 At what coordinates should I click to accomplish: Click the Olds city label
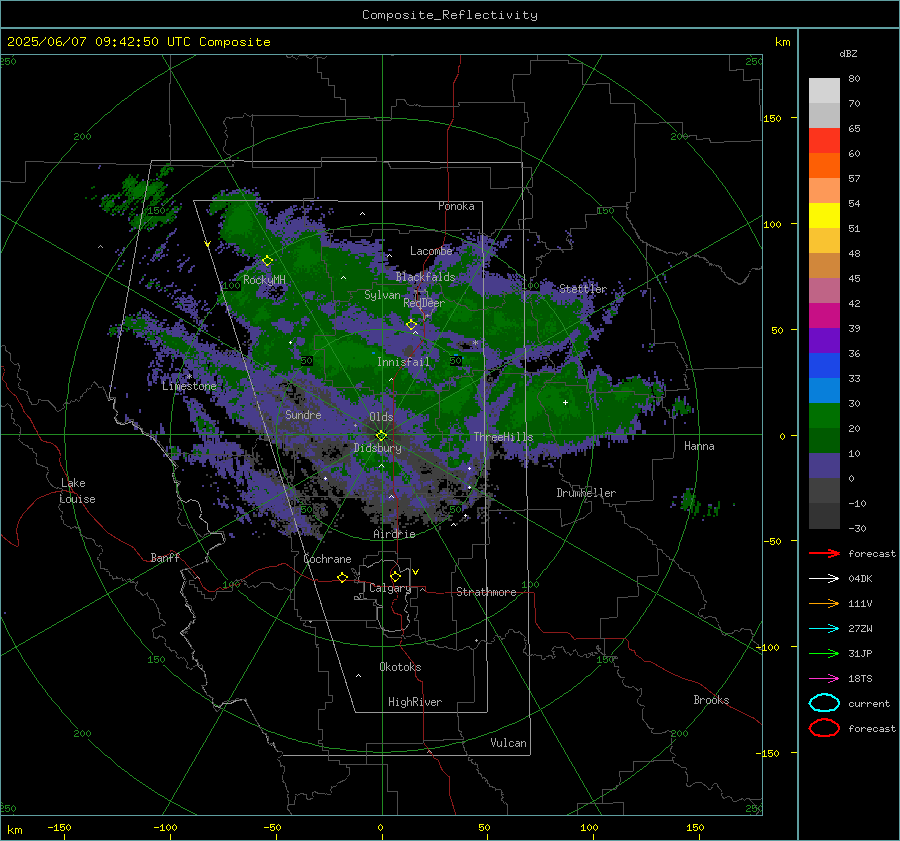point(381,417)
